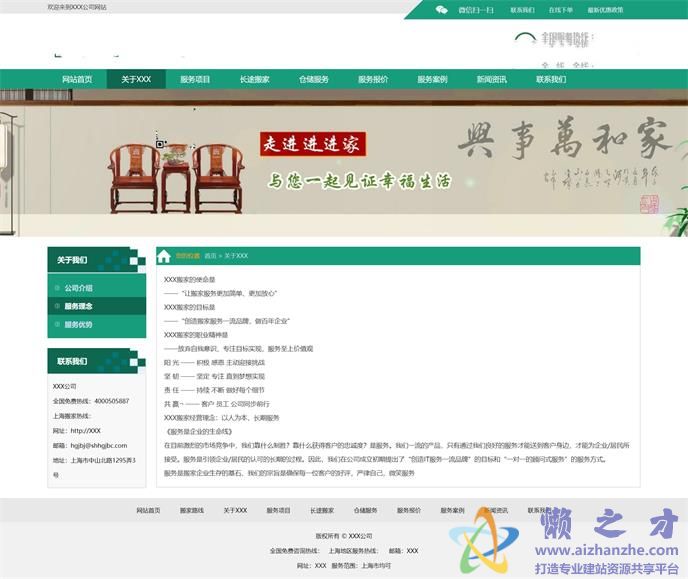Click 首页 breadcrumb link
The image size is (688, 579).
[210, 256]
